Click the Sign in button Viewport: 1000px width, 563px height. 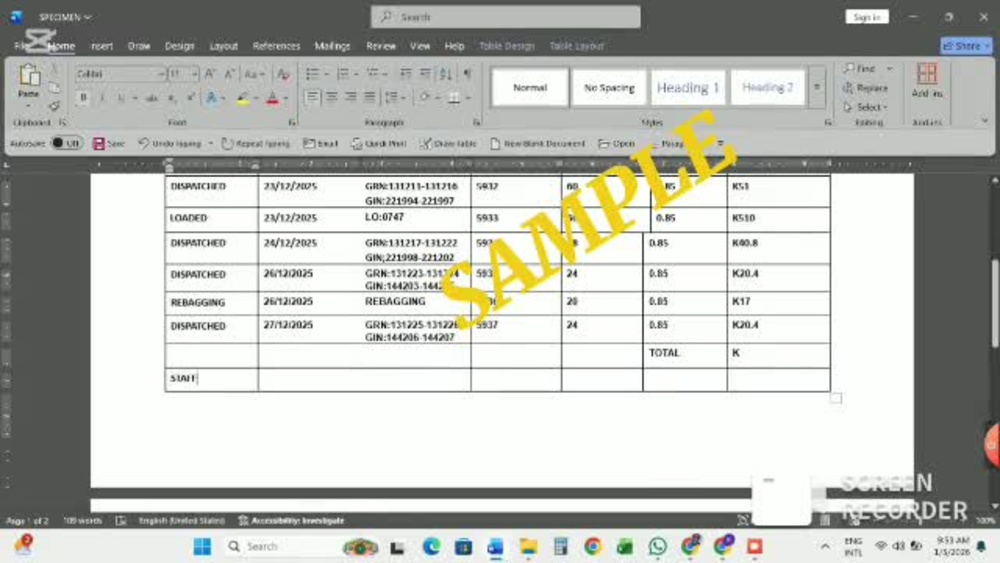point(867,17)
